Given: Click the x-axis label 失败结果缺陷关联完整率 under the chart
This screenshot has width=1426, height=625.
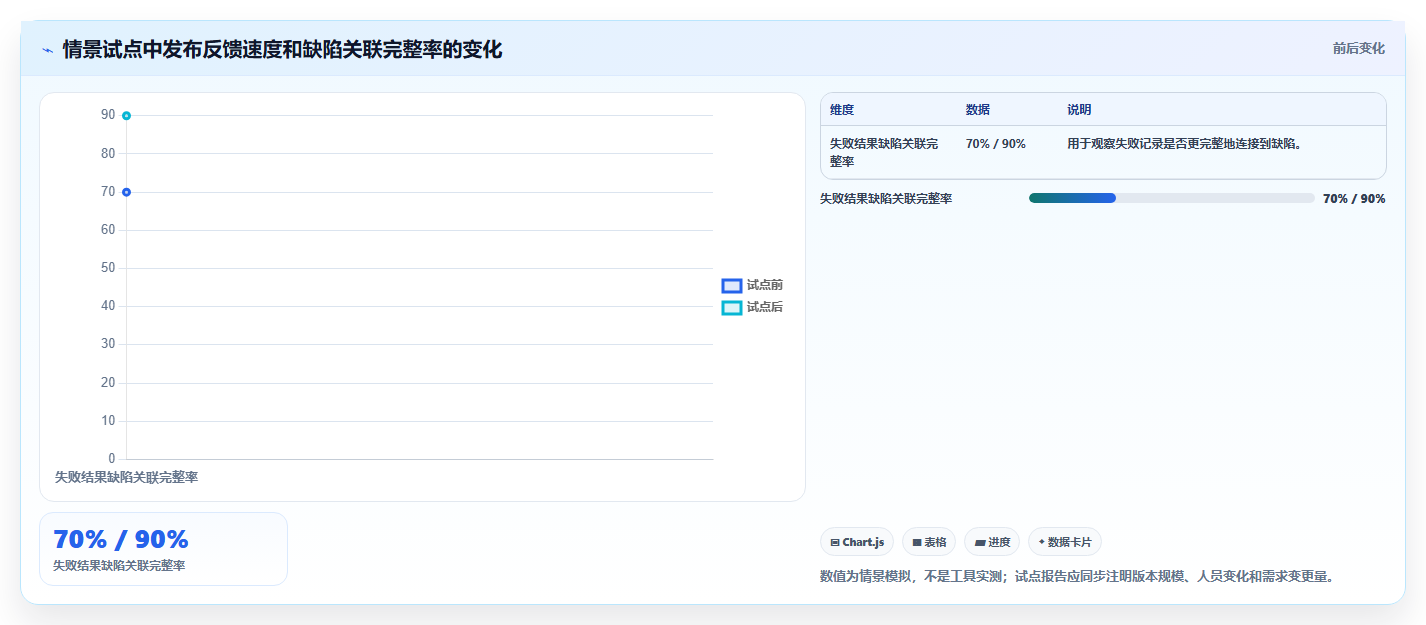Looking at the screenshot, I should (x=126, y=477).
